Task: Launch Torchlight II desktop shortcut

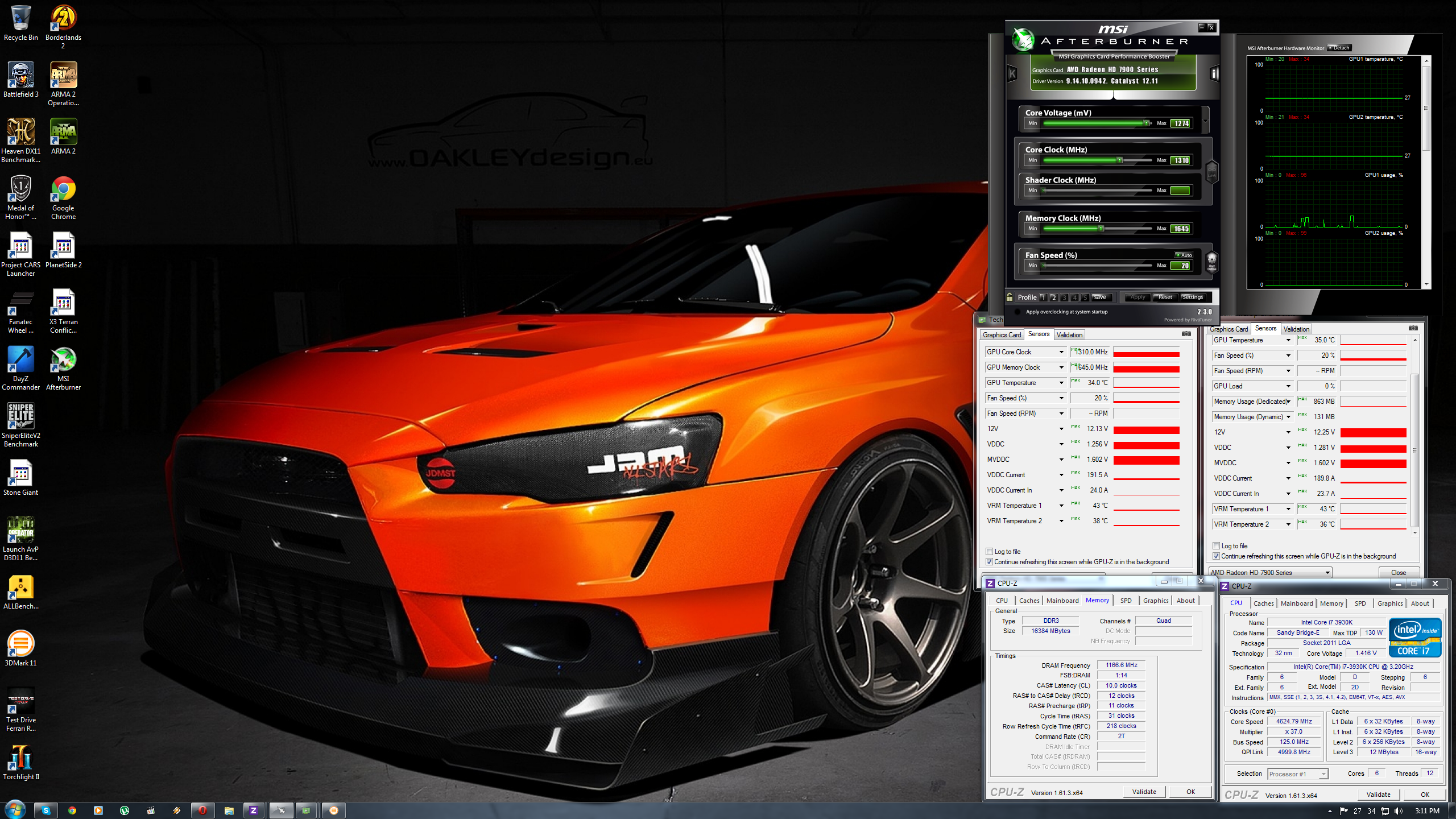Action: tap(21, 762)
